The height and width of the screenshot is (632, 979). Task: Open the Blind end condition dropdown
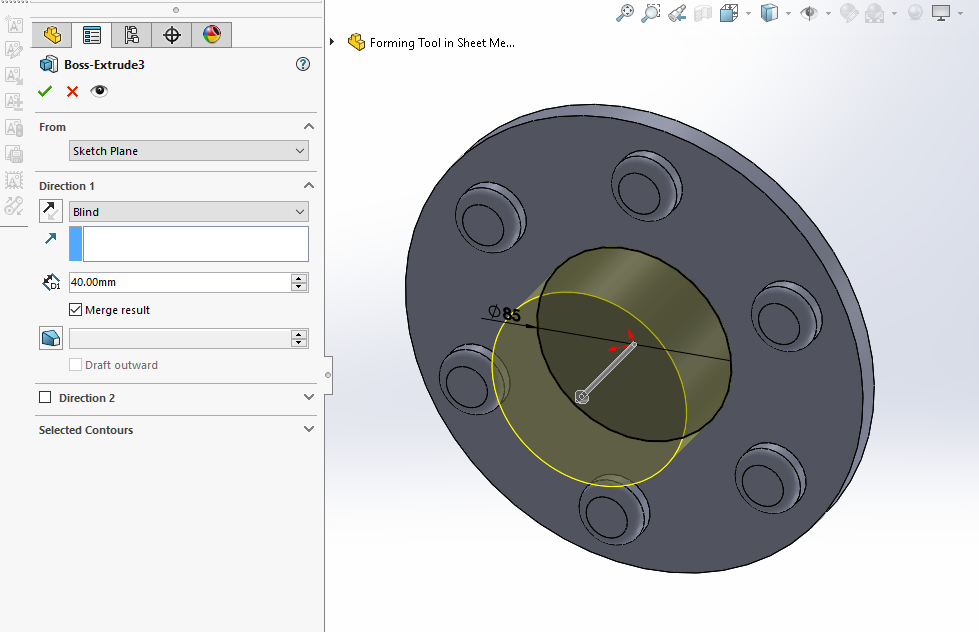[189, 212]
